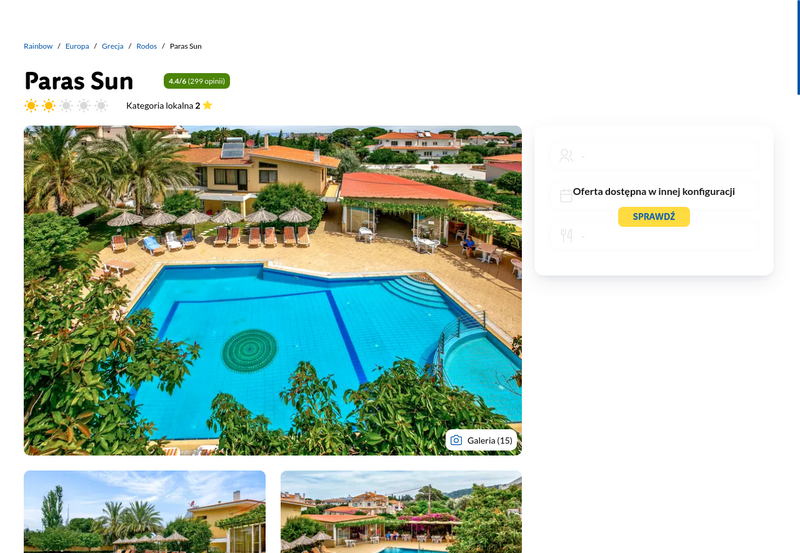Open the Rainbow breadcrumb link
This screenshot has width=800, height=553.
tap(38, 46)
